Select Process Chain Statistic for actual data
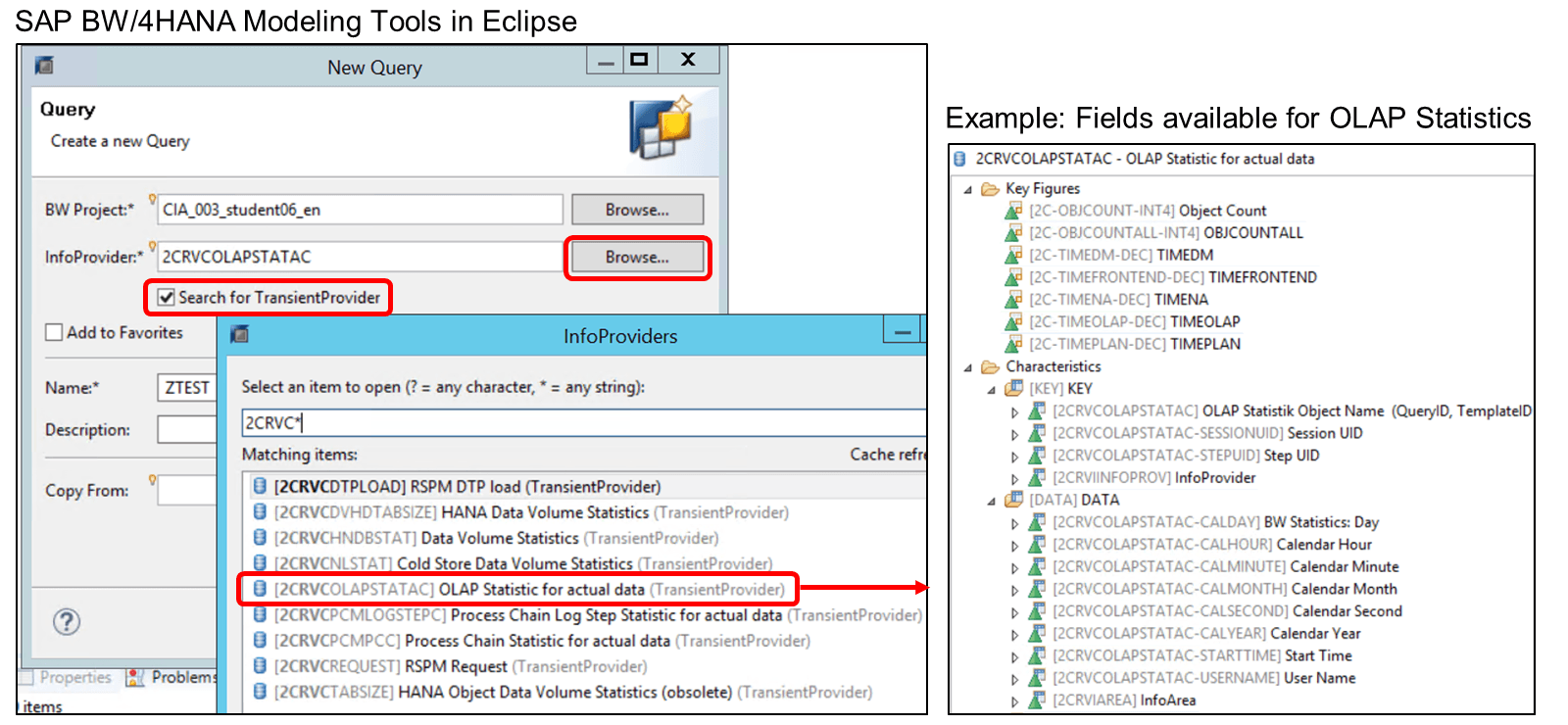The height and width of the screenshot is (725, 1568). pos(531,641)
